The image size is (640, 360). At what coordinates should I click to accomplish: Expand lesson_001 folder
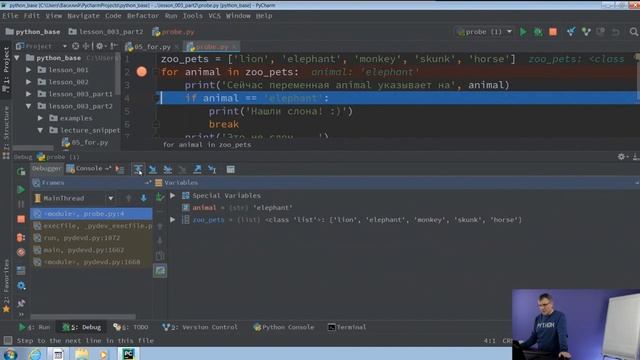tap(29, 70)
